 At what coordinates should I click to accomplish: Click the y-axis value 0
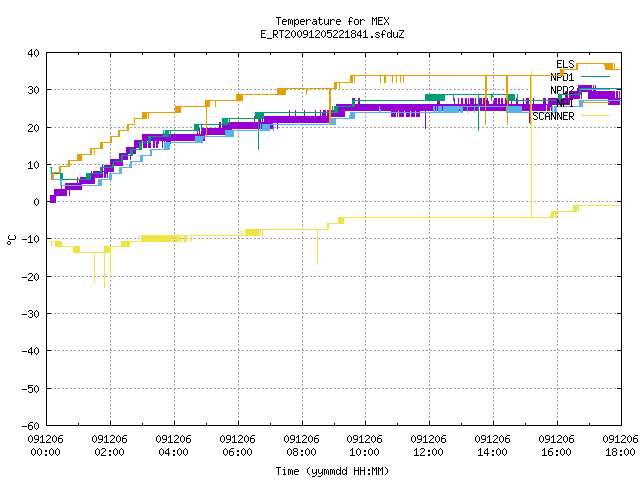click(x=37, y=202)
